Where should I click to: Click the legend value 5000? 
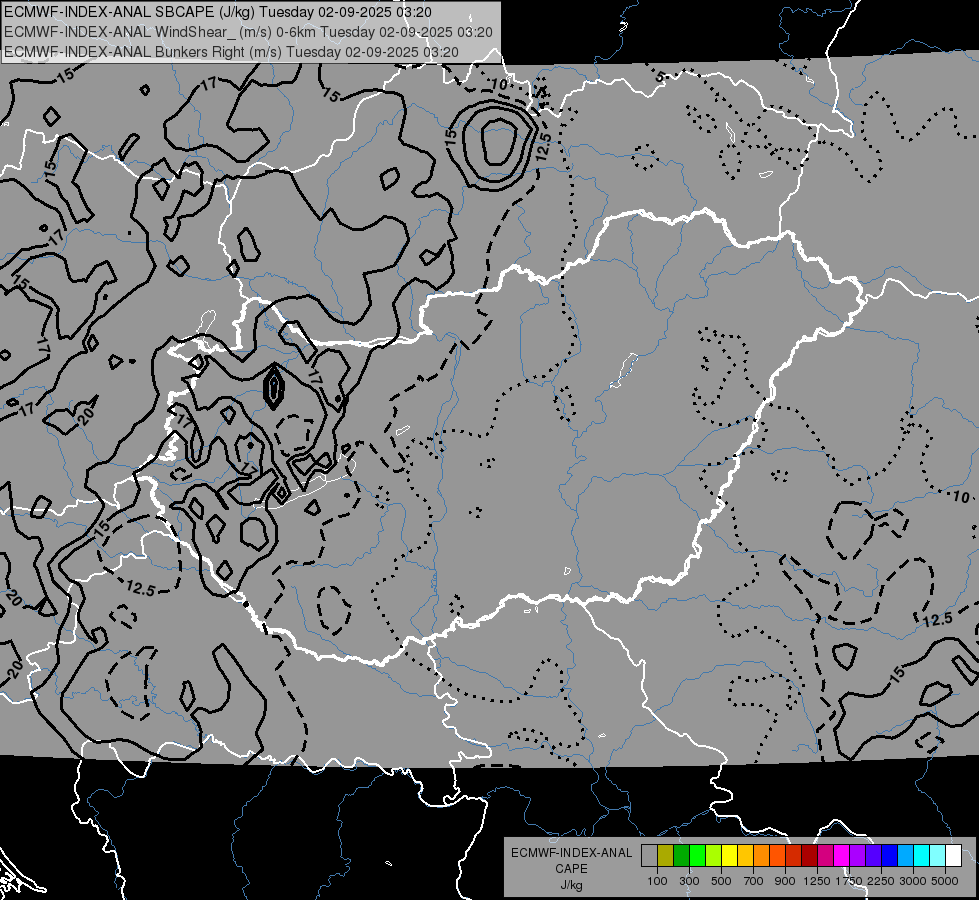coord(945,881)
